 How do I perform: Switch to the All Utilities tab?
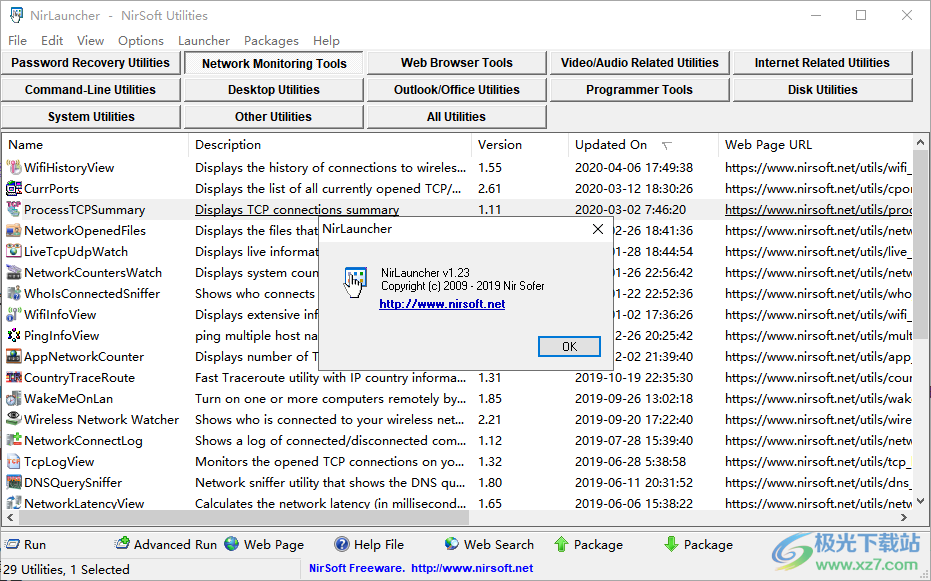click(456, 115)
